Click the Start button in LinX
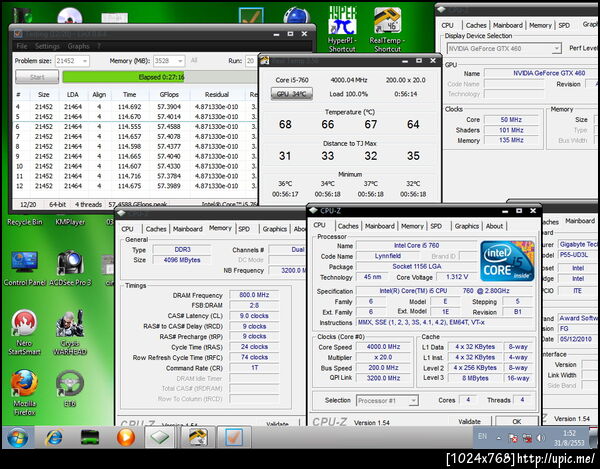The height and width of the screenshot is (469, 600). [37, 77]
